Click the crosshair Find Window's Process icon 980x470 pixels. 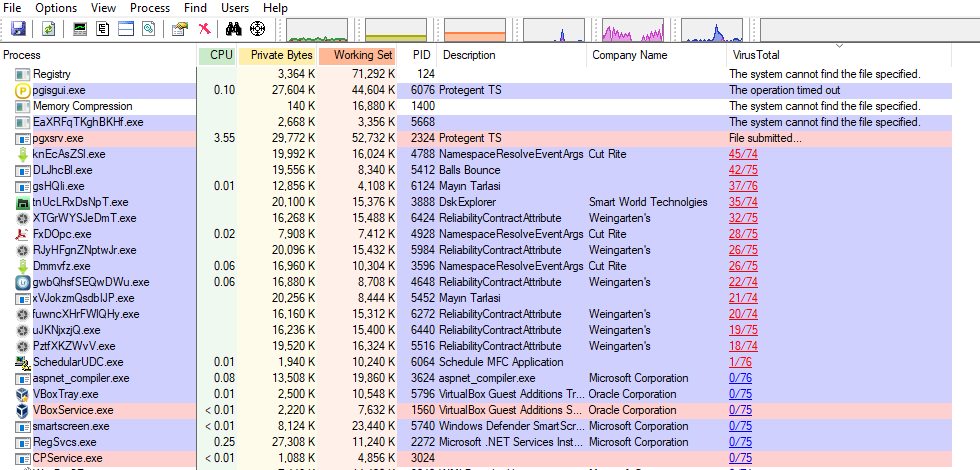pyautogui.click(x=258, y=28)
